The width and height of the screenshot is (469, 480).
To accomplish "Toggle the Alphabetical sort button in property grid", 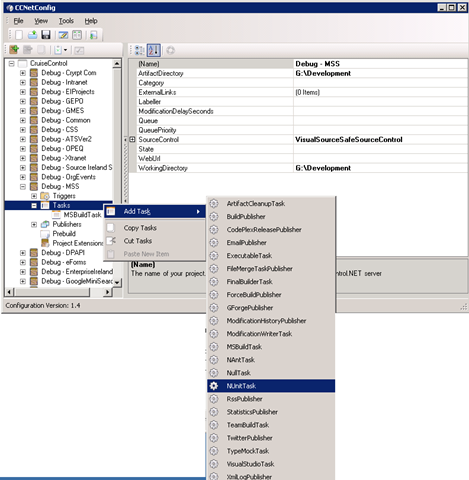I will pos(154,50).
